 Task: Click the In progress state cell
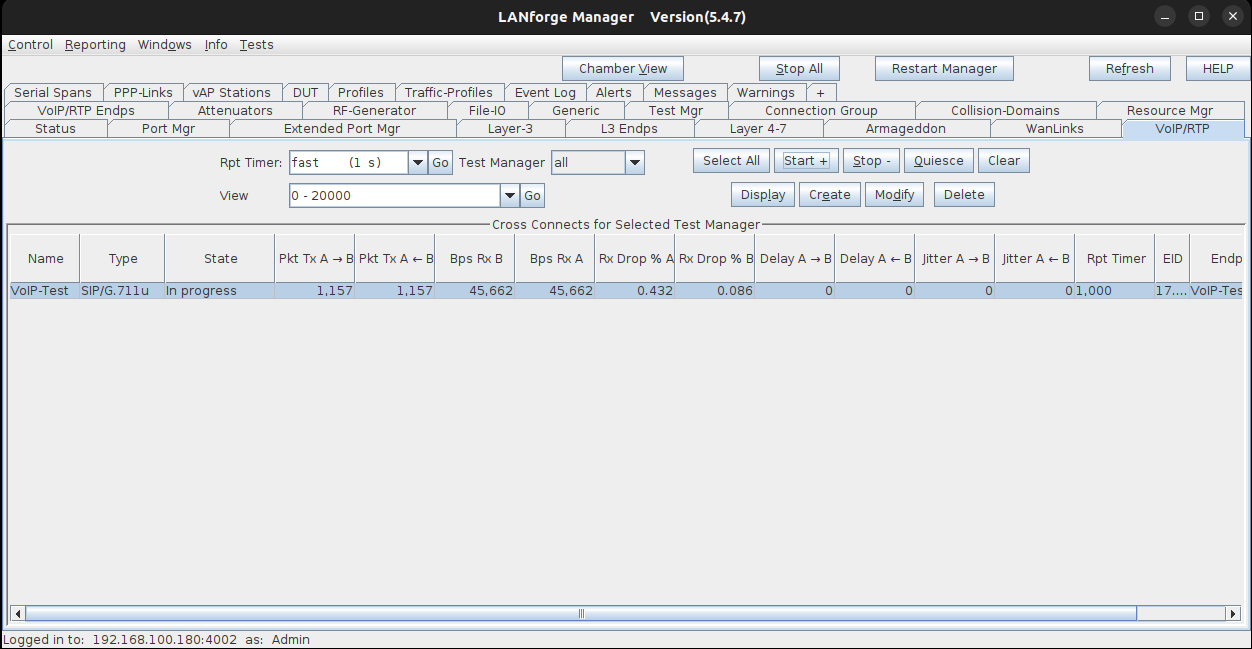point(220,291)
